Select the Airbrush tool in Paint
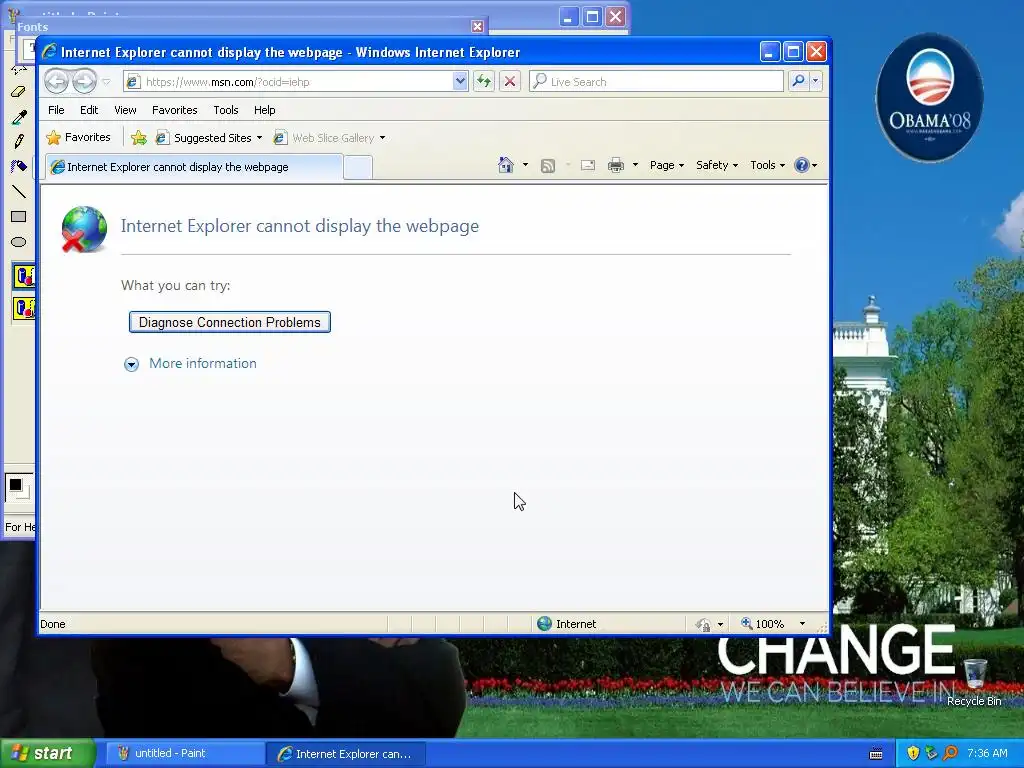 coord(19,167)
